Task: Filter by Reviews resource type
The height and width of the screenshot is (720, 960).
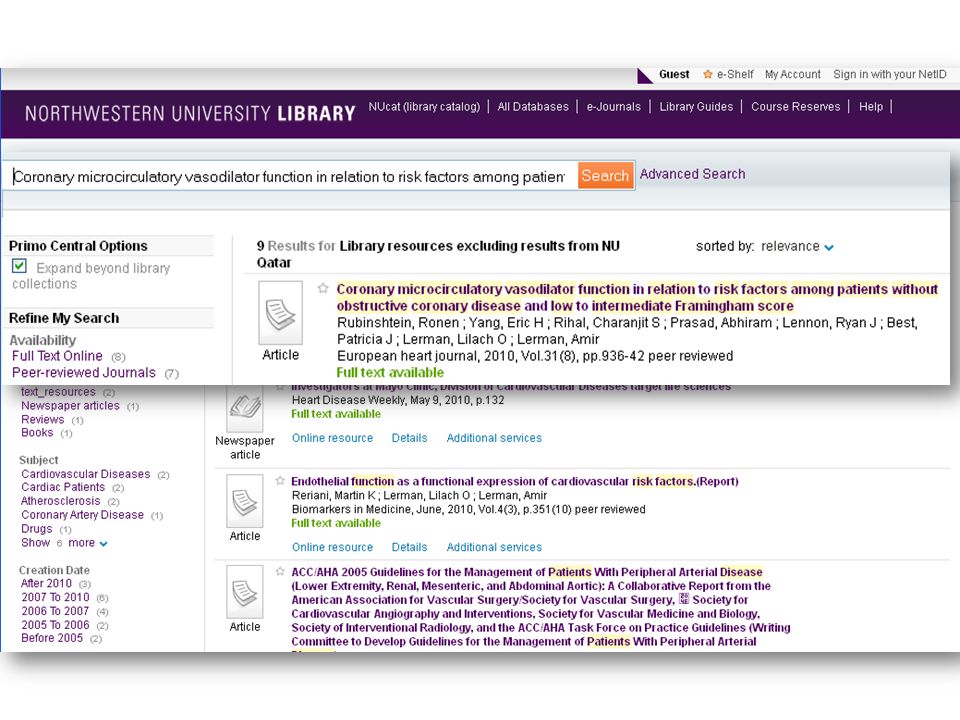Action: pos(42,419)
